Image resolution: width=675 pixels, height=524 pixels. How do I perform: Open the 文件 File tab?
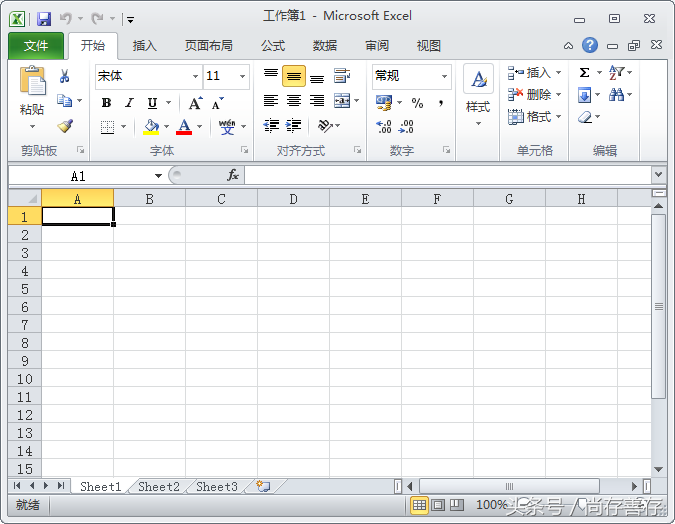(36, 46)
